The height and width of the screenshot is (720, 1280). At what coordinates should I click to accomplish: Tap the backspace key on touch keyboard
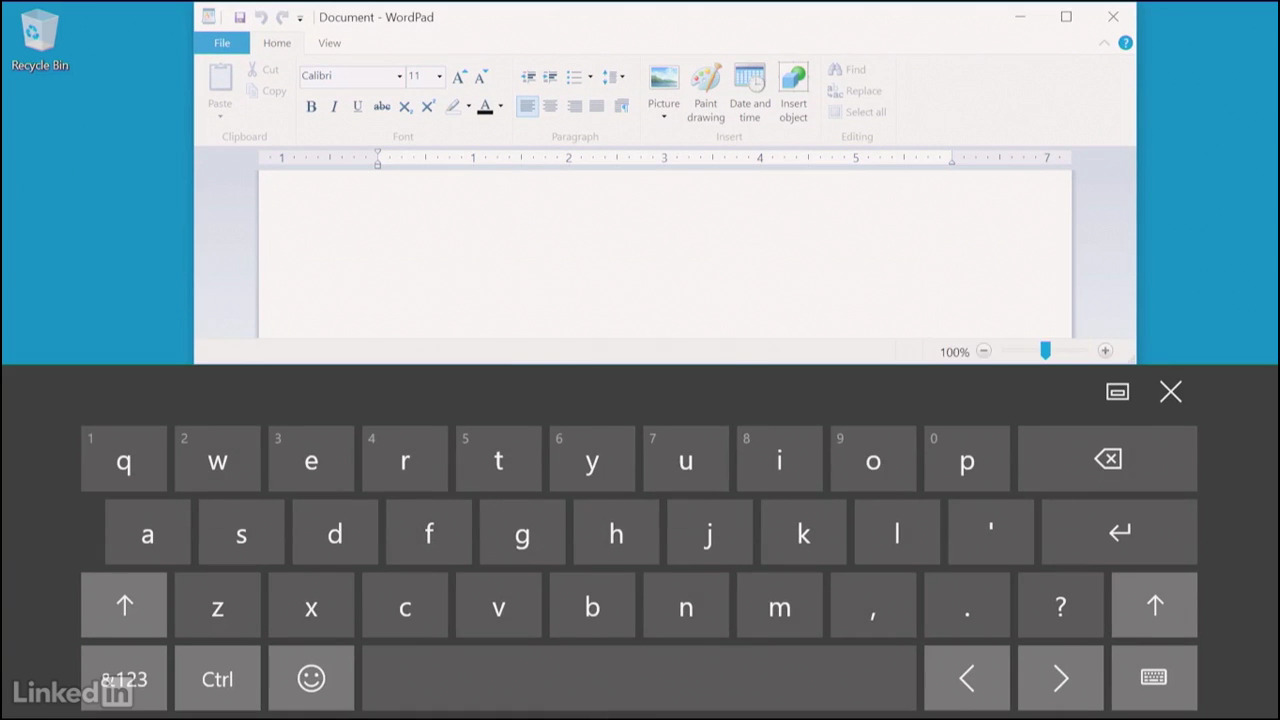1107,459
